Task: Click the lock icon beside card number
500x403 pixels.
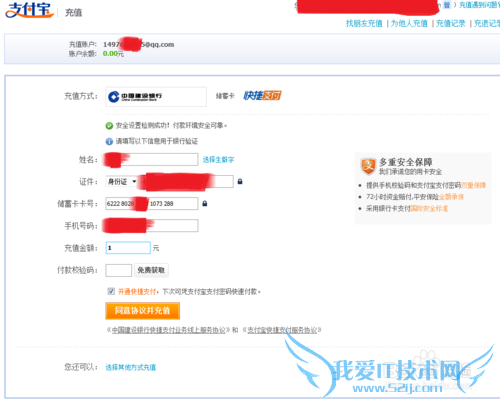Action: tap(205, 203)
